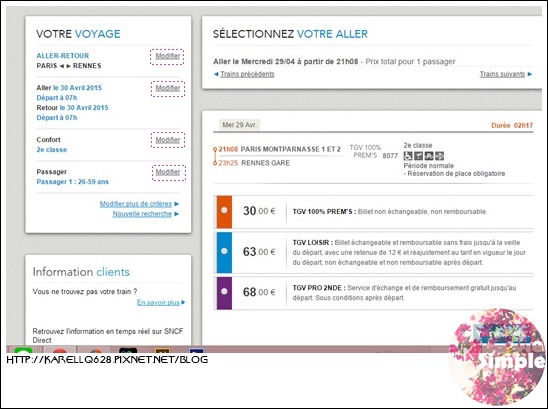Click the 68.00 € price
Viewport: 548px width, 409px height.
click(x=259, y=292)
